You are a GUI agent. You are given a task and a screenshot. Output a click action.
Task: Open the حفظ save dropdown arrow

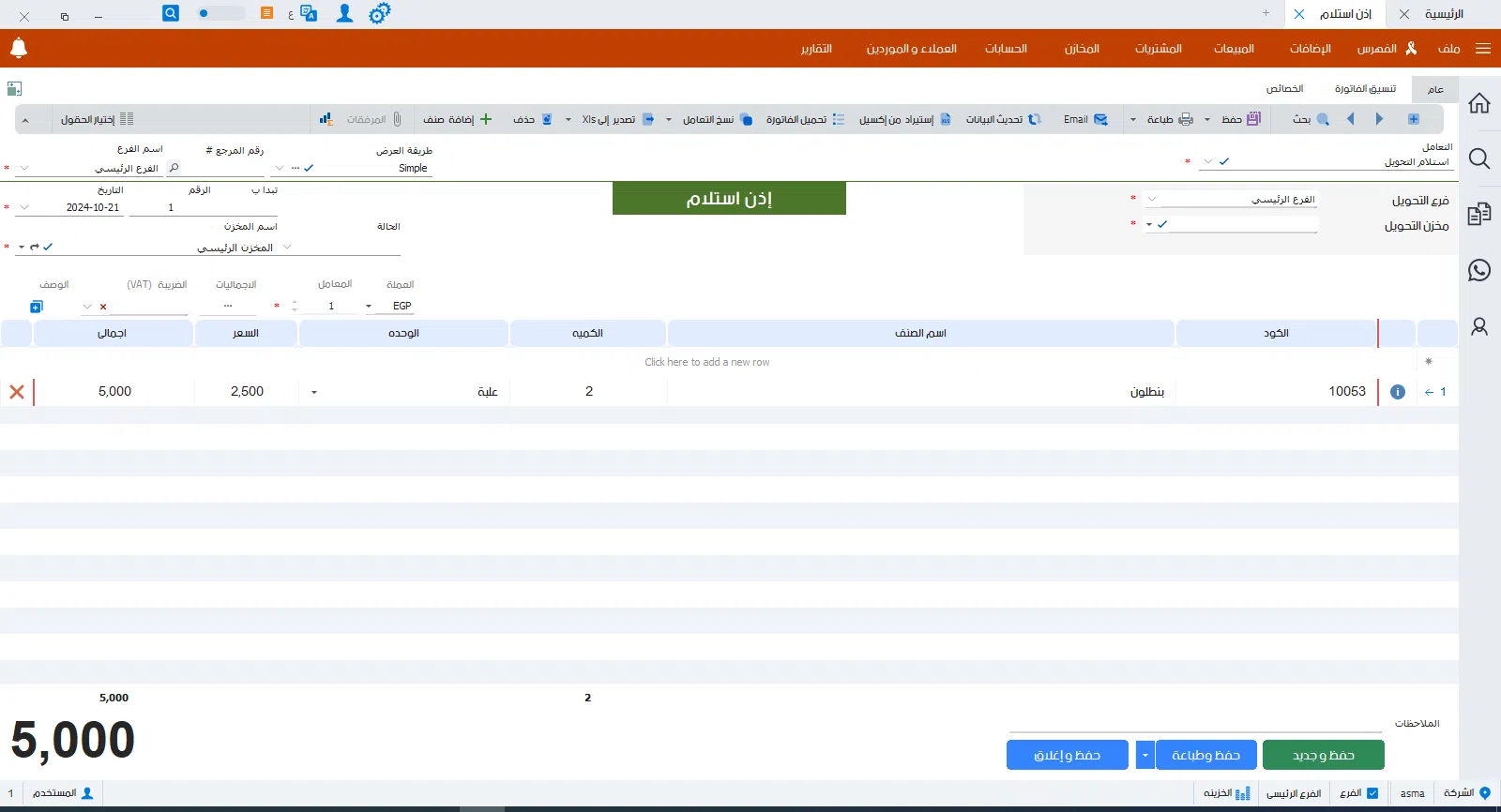tap(1207, 120)
